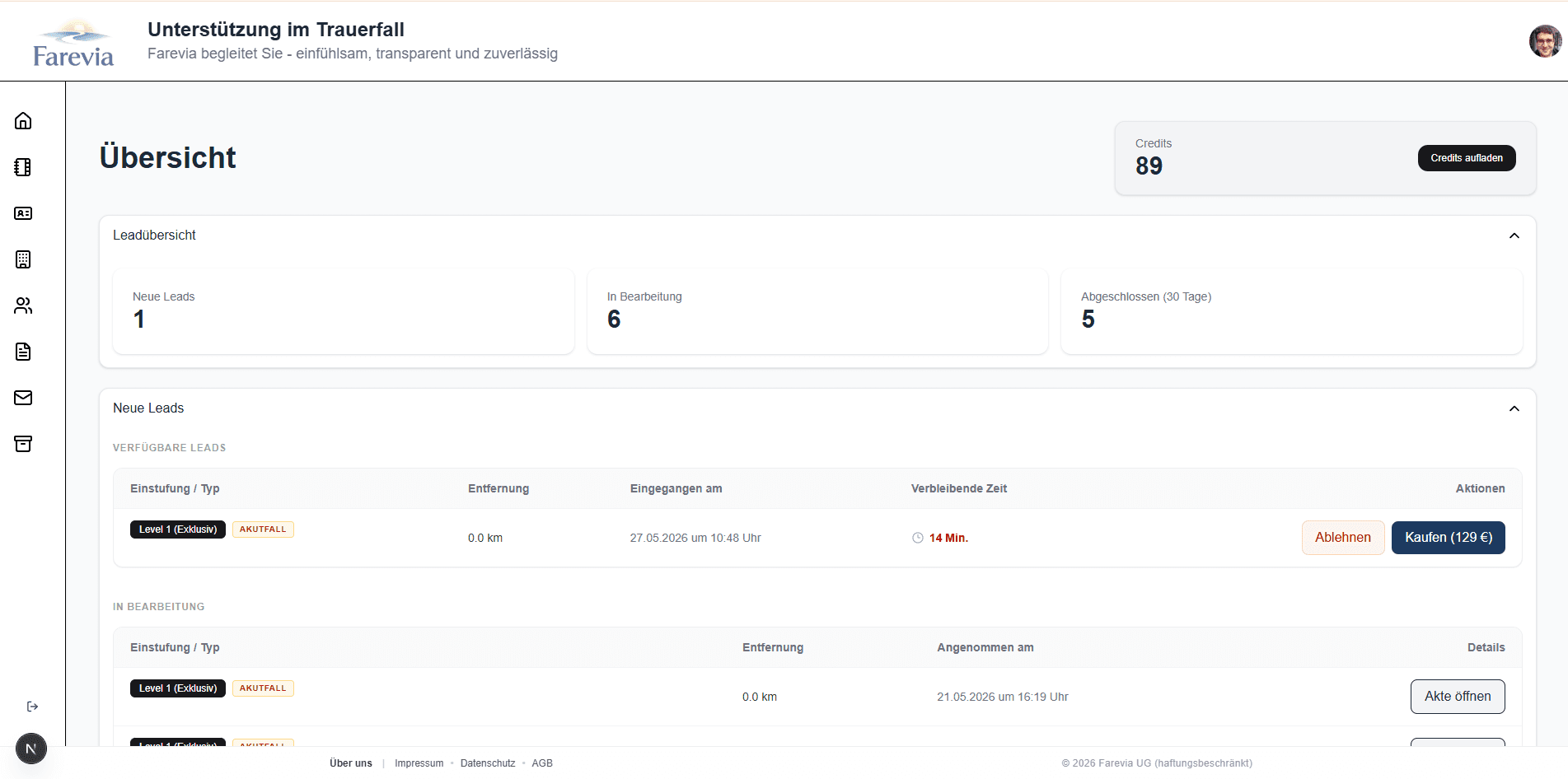Click the VERFÜGBARE LEADS label

click(169, 448)
